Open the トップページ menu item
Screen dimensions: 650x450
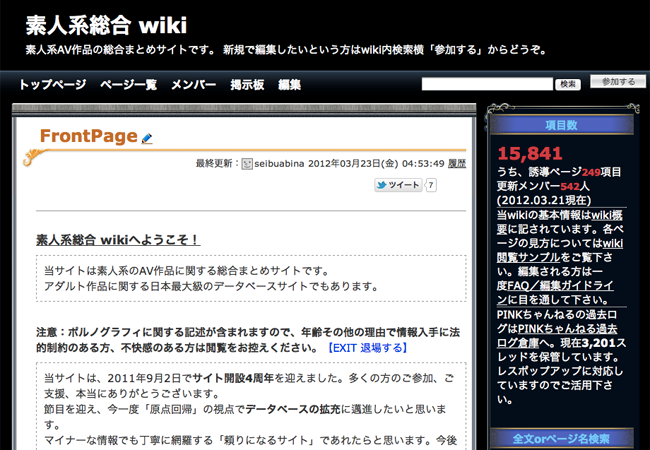[52, 85]
